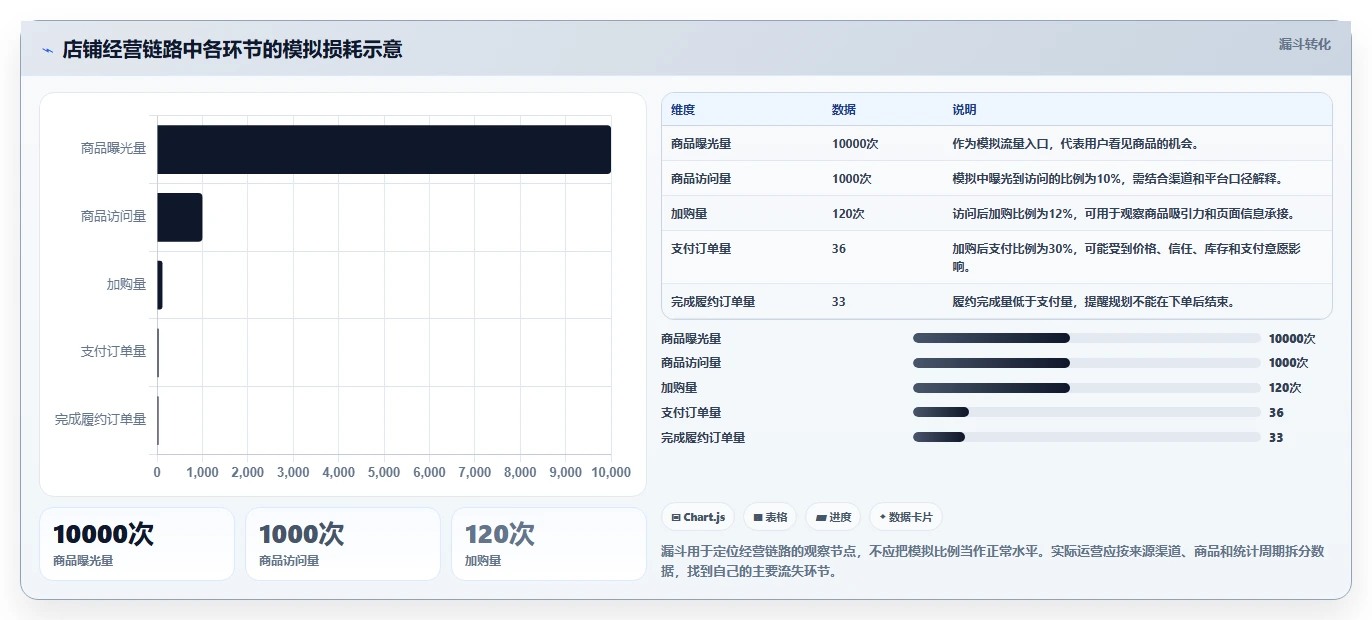Click the 商品曝光量 label on the chart axis
The height and width of the screenshot is (620, 1372).
tap(113, 148)
